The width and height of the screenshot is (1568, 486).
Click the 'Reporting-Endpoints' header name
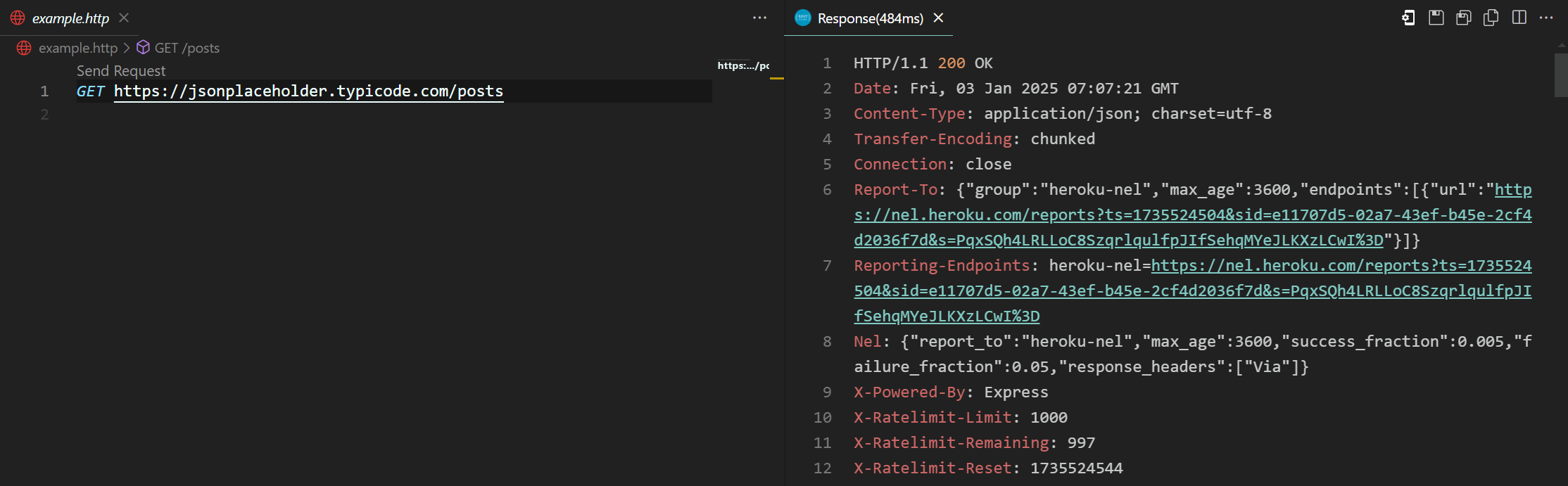[x=942, y=266]
